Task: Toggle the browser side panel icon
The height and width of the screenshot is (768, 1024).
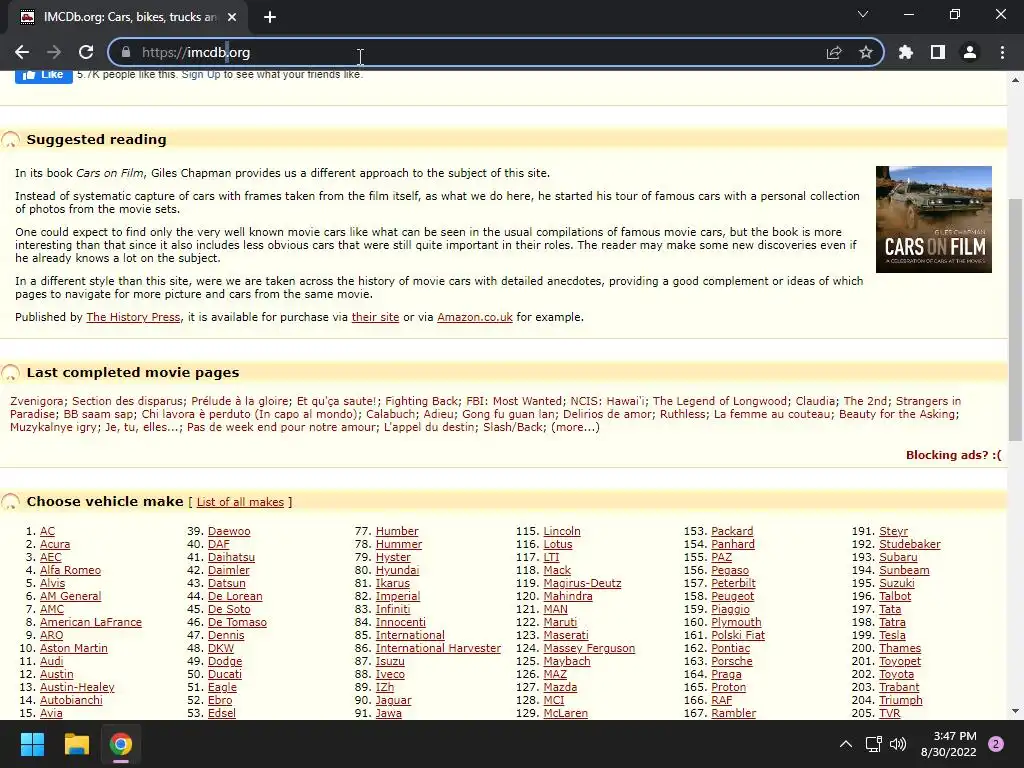Action: pyautogui.click(x=938, y=52)
